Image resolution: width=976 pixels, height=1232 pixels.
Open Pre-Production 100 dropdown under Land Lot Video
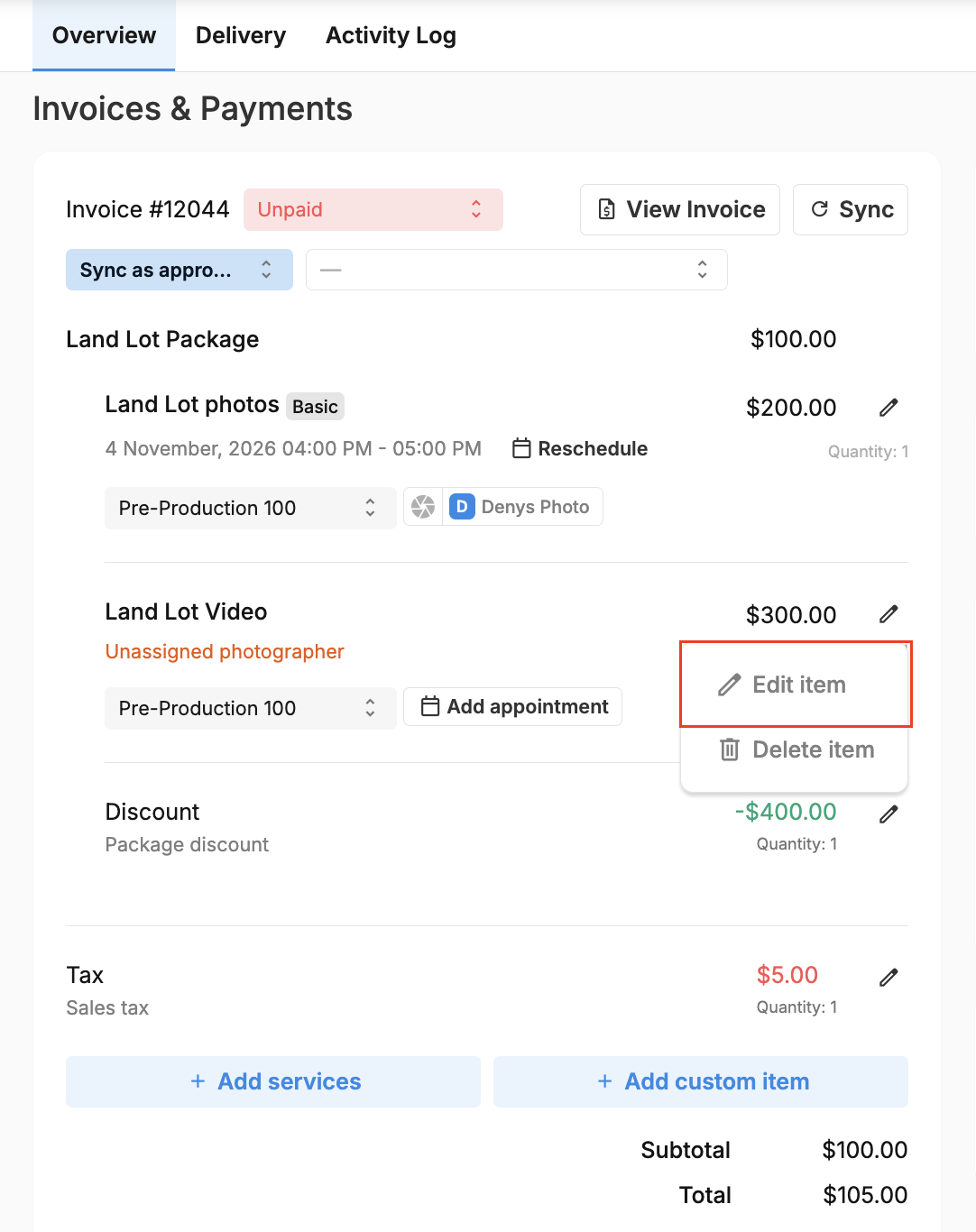pos(251,708)
